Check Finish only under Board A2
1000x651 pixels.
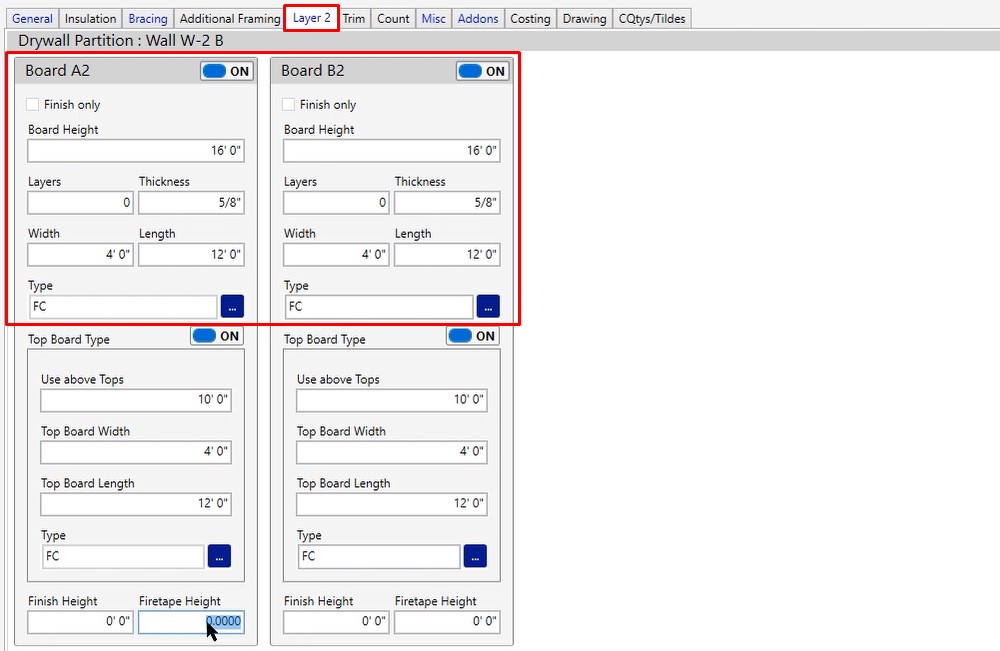pyautogui.click(x=33, y=105)
